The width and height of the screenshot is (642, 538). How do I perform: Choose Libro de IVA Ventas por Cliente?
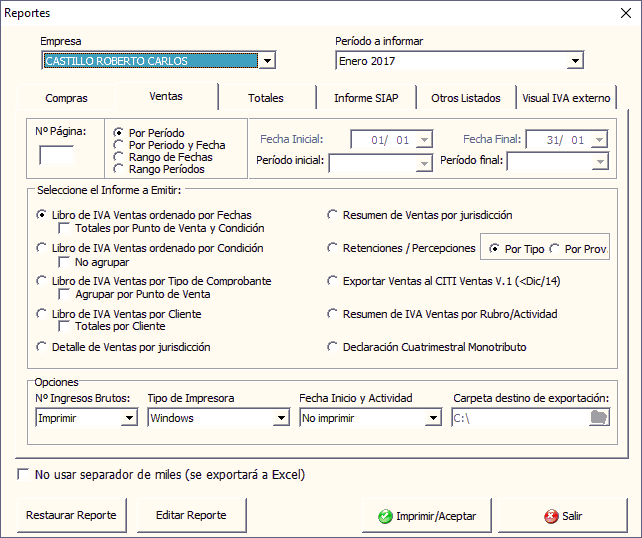point(42,314)
